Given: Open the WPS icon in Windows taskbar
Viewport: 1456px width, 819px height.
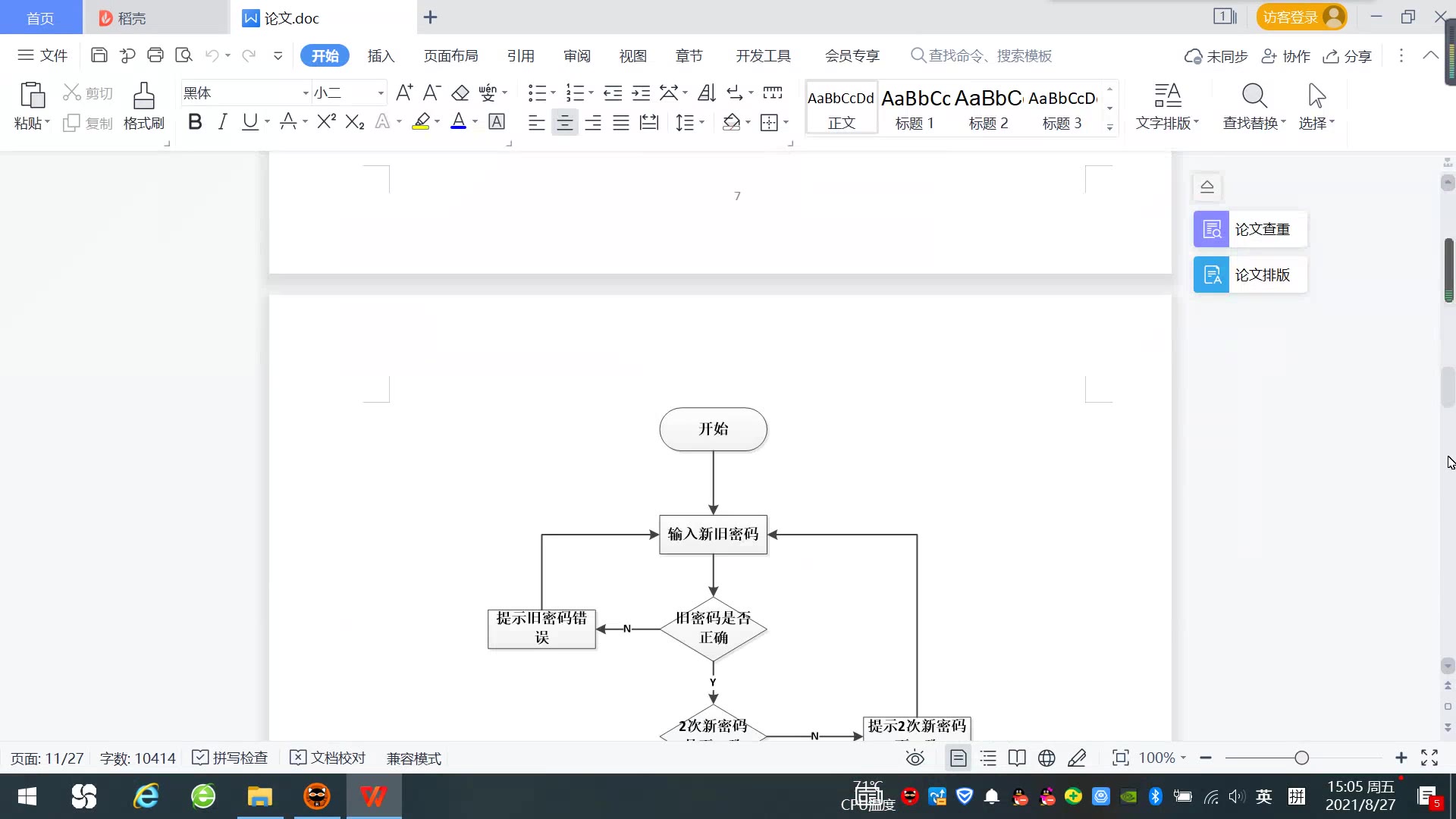Looking at the screenshot, I should click(373, 796).
